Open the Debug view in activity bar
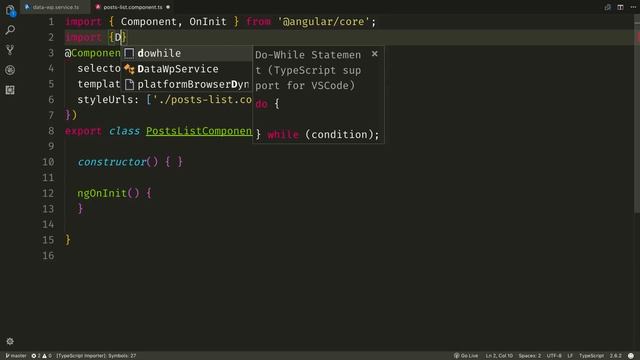This screenshot has width=640, height=360. point(10,70)
